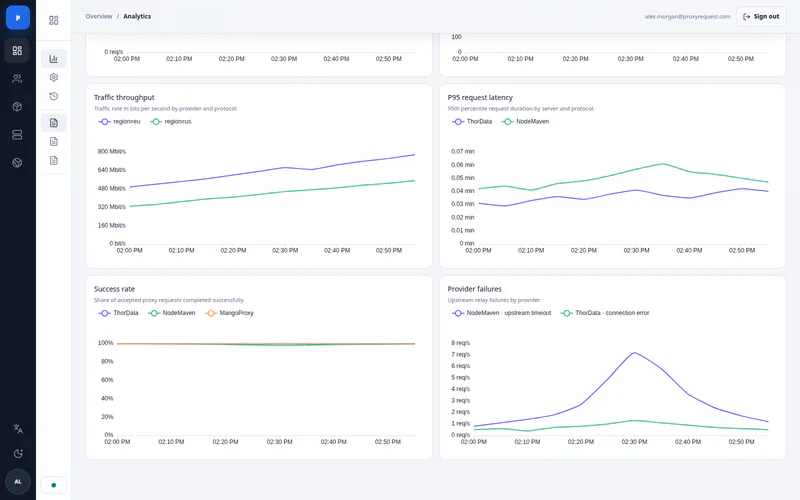Click 02:30 PM label under Provider failures
The height and width of the screenshot is (500, 800).
tap(634, 442)
